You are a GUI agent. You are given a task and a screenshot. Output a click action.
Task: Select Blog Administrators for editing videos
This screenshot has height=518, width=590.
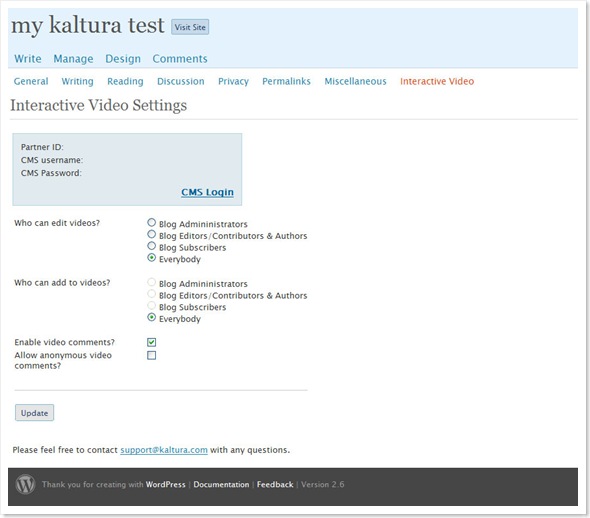(x=151, y=223)
